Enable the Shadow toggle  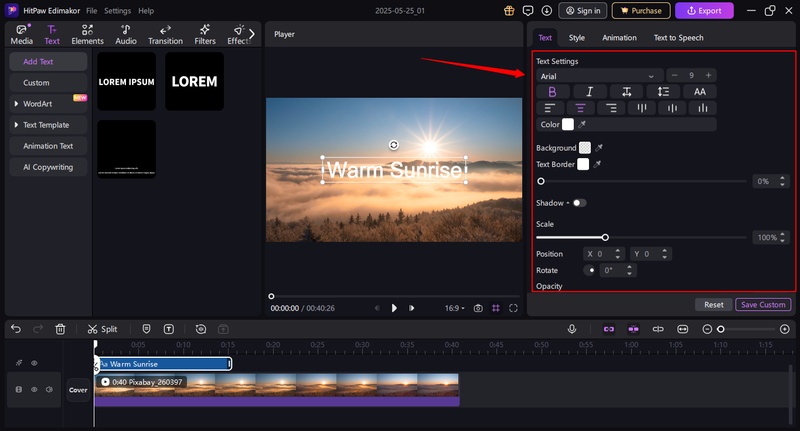tap(580, 203)
